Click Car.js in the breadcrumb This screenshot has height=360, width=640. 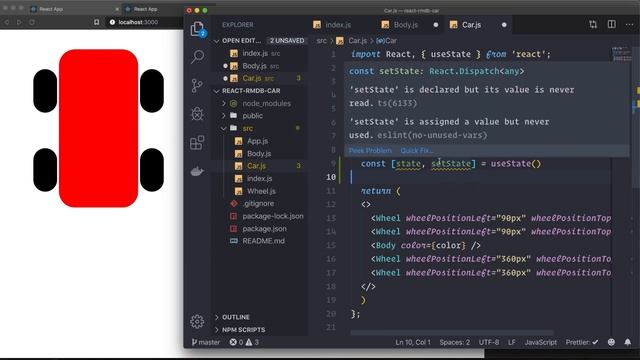point(357,41)
